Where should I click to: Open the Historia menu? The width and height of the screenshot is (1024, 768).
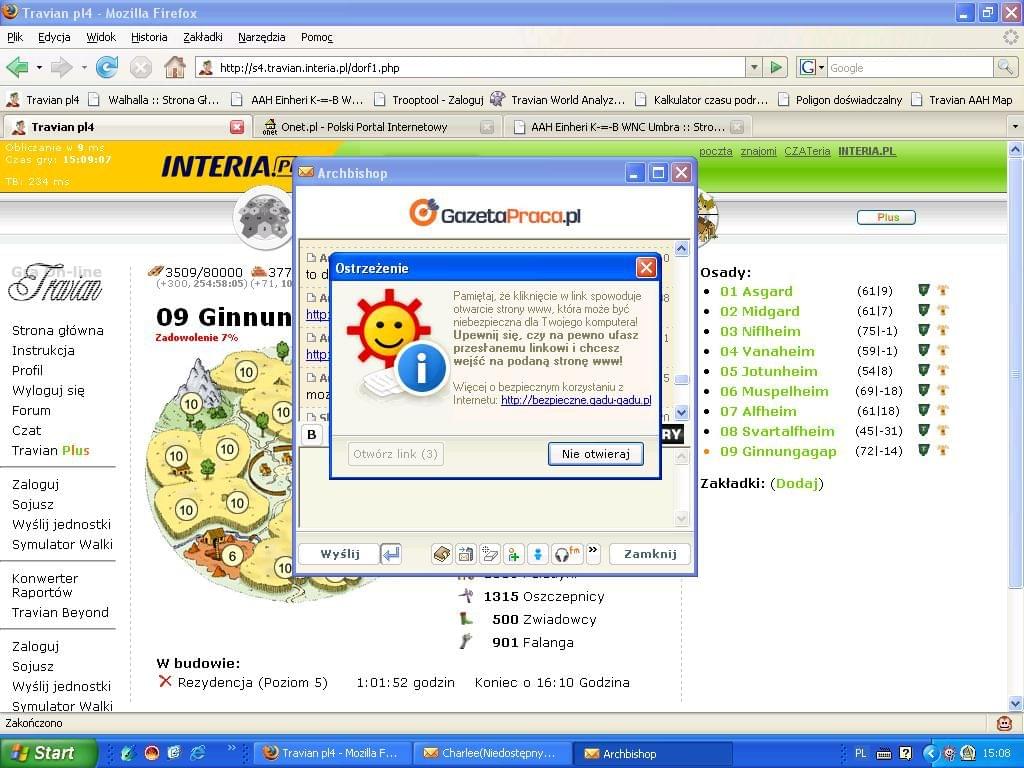pos(149,37)
